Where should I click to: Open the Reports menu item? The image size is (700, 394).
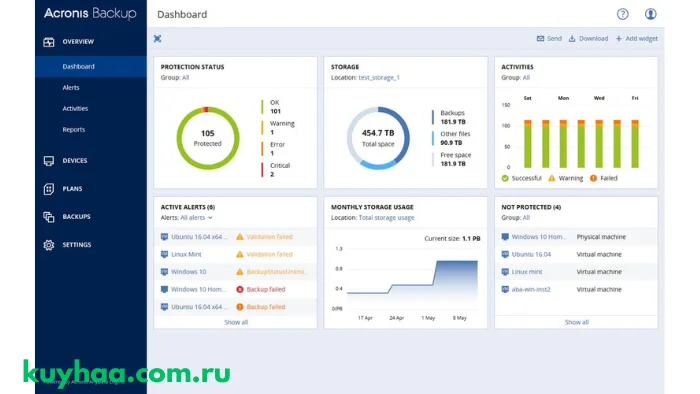[74, 129]
